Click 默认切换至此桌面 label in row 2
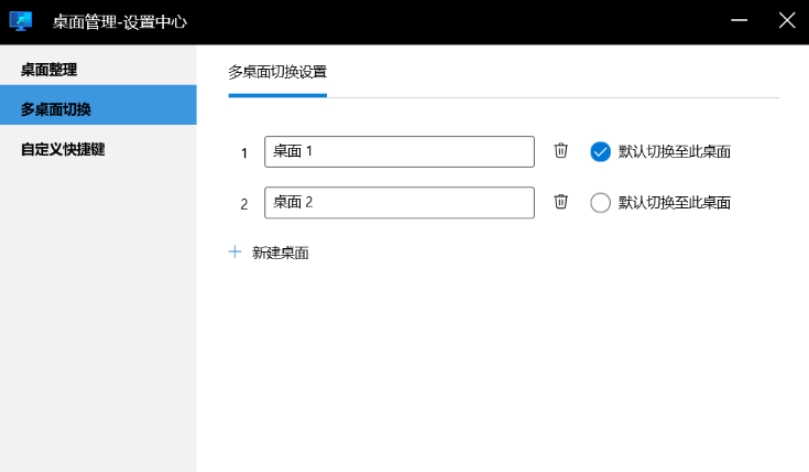The height and width of the screenshot is (472, 809). [674, 203]
